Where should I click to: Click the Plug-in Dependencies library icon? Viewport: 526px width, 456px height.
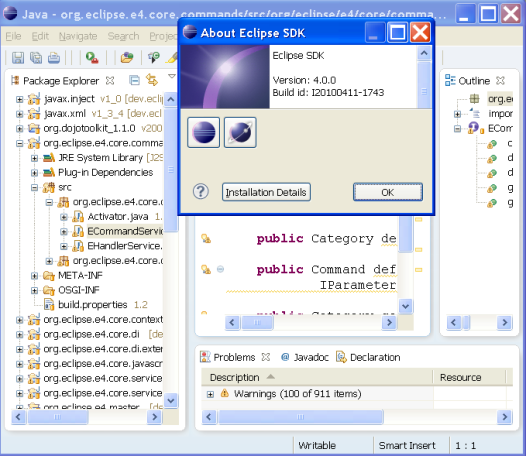click(x=49, y=172)
